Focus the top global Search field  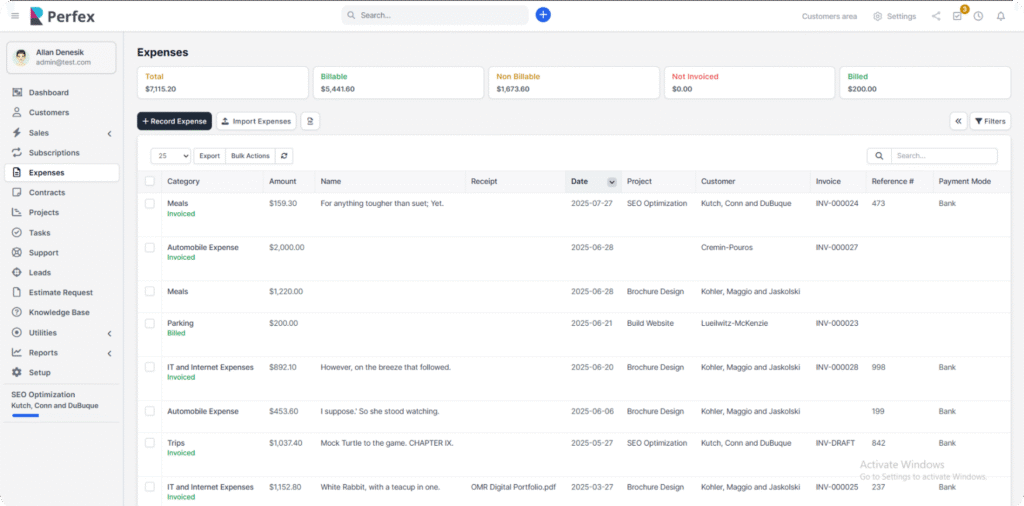pos(435,15)
